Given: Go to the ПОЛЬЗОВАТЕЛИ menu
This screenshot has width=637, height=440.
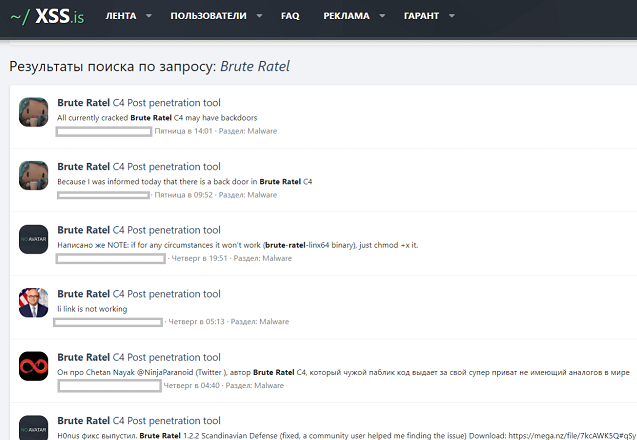Looking at the screenshot, I should pos(207,16).
